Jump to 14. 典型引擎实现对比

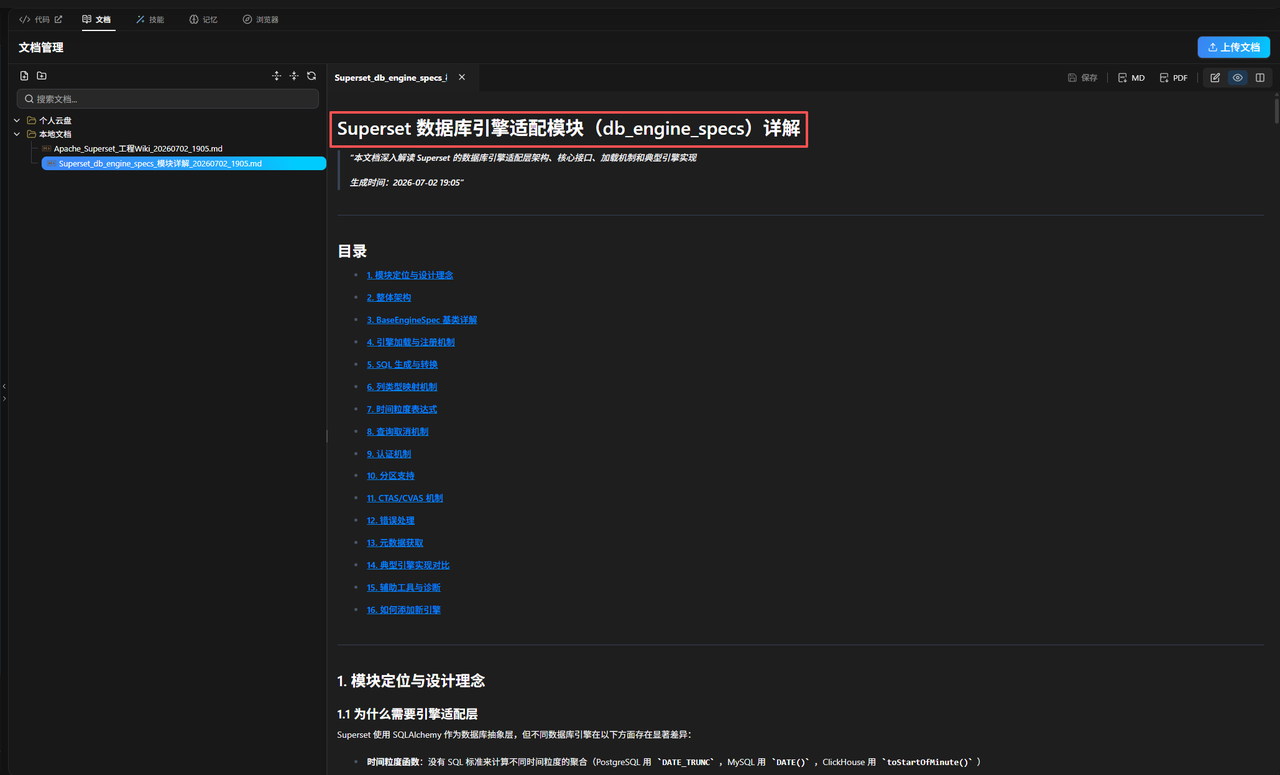coord(408,565)
